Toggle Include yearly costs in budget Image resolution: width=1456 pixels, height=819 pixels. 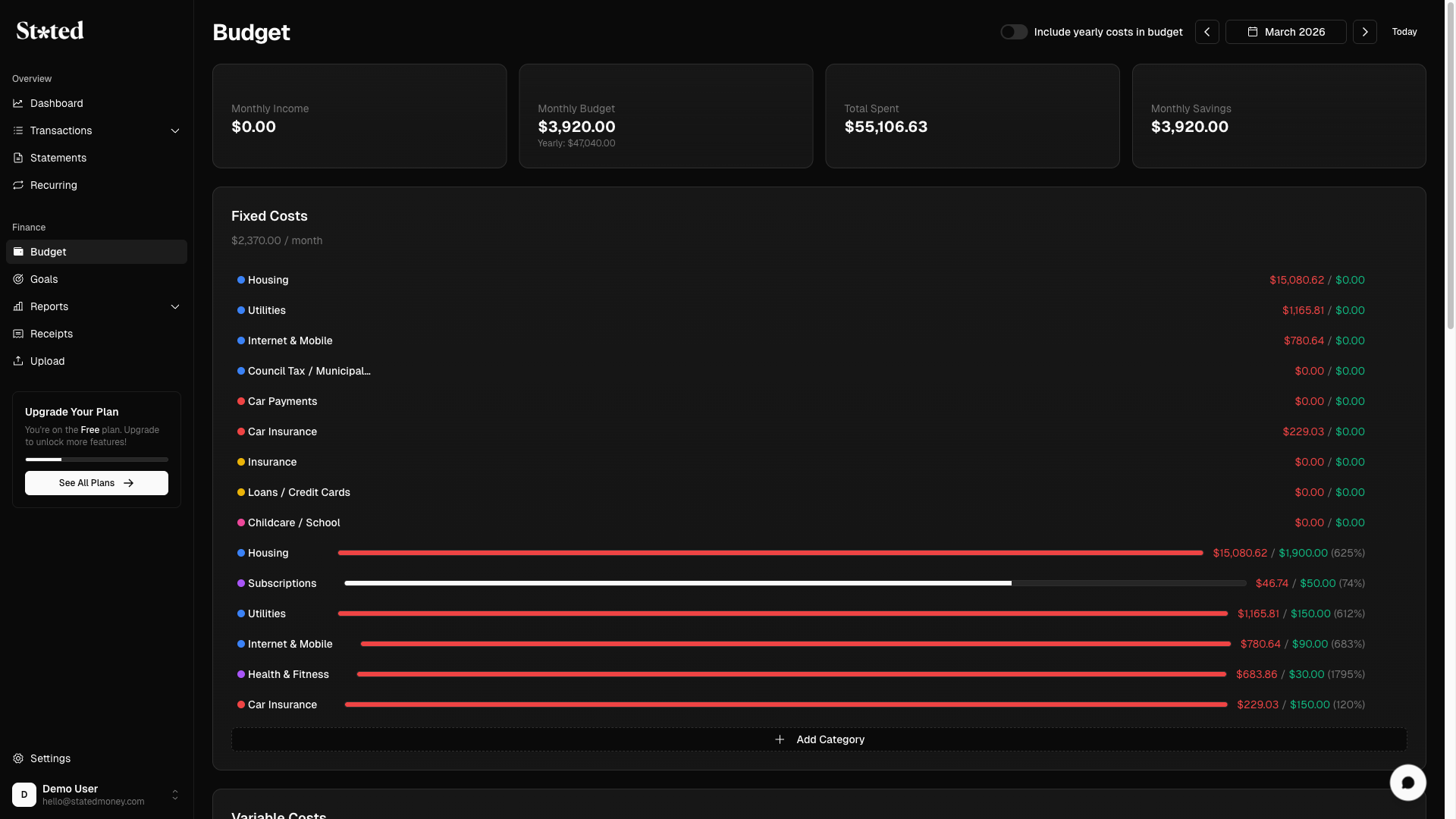pos(1014,32)
